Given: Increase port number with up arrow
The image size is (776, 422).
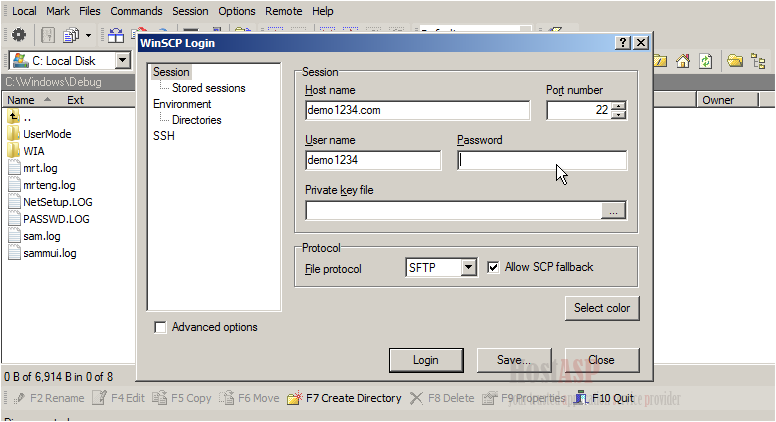Looking at the screenshot, I should (x=619, y=106).
